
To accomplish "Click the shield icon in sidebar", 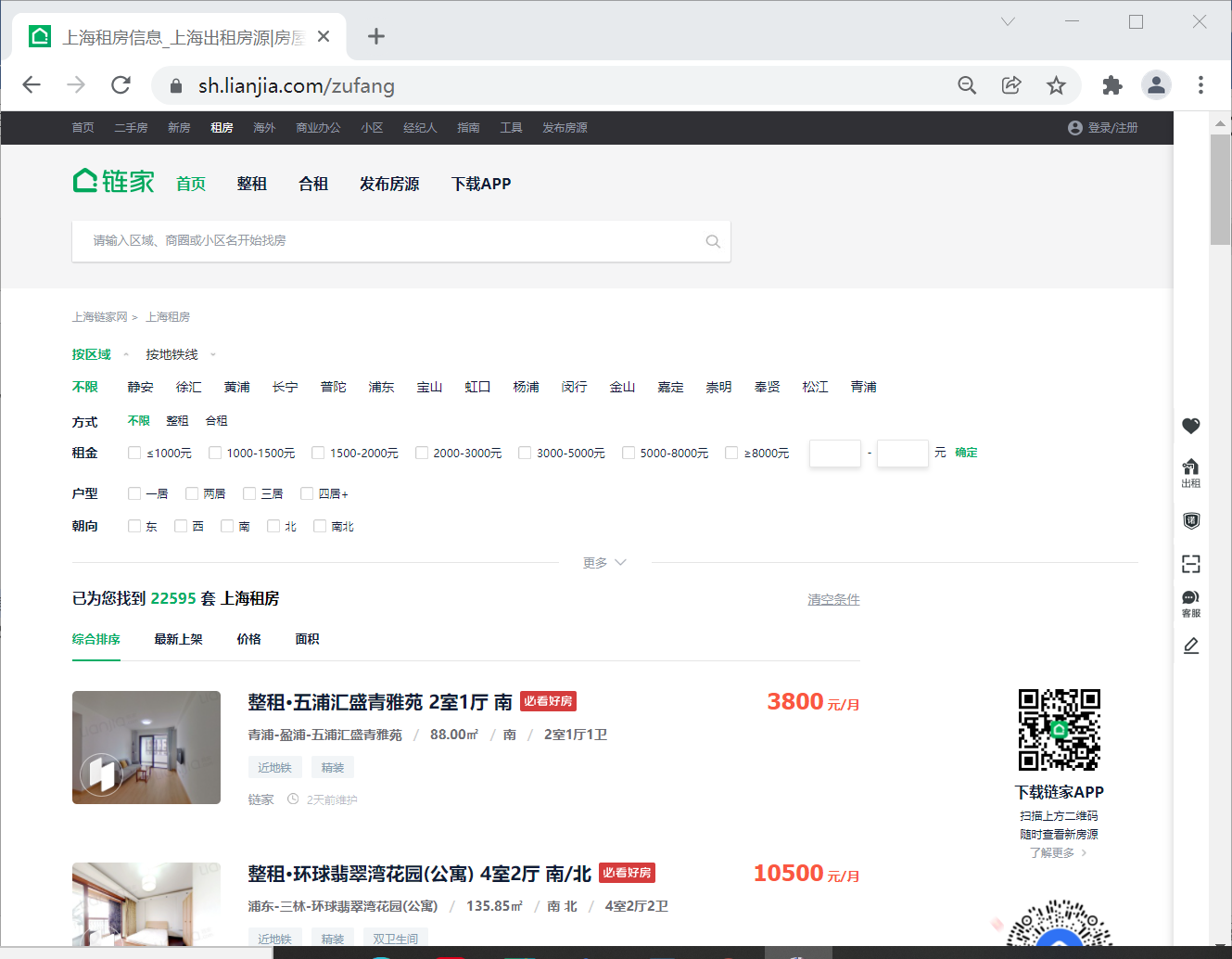I will (1191, 520).
